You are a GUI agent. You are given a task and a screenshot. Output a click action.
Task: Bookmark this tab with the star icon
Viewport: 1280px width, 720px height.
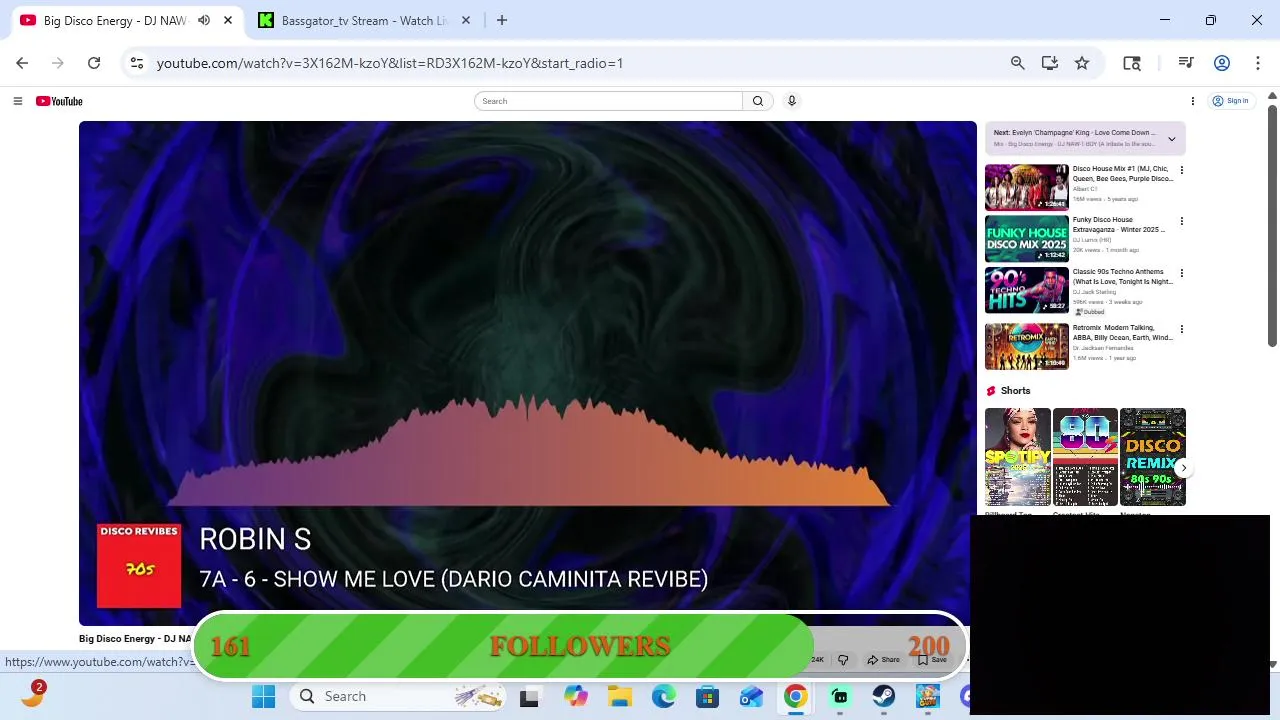[x=1082, y=63]
